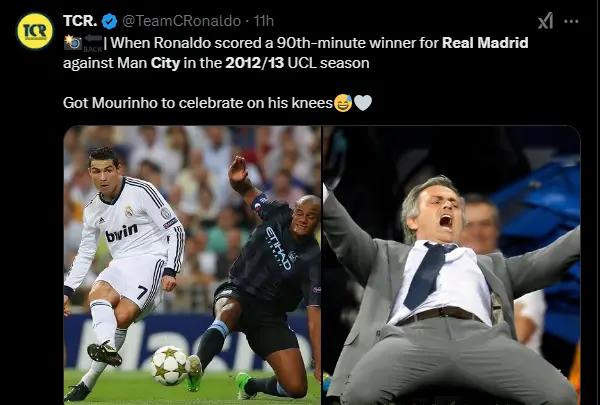Click the bold City word
This screenshot has height=405, width=600.
point(165,64)
